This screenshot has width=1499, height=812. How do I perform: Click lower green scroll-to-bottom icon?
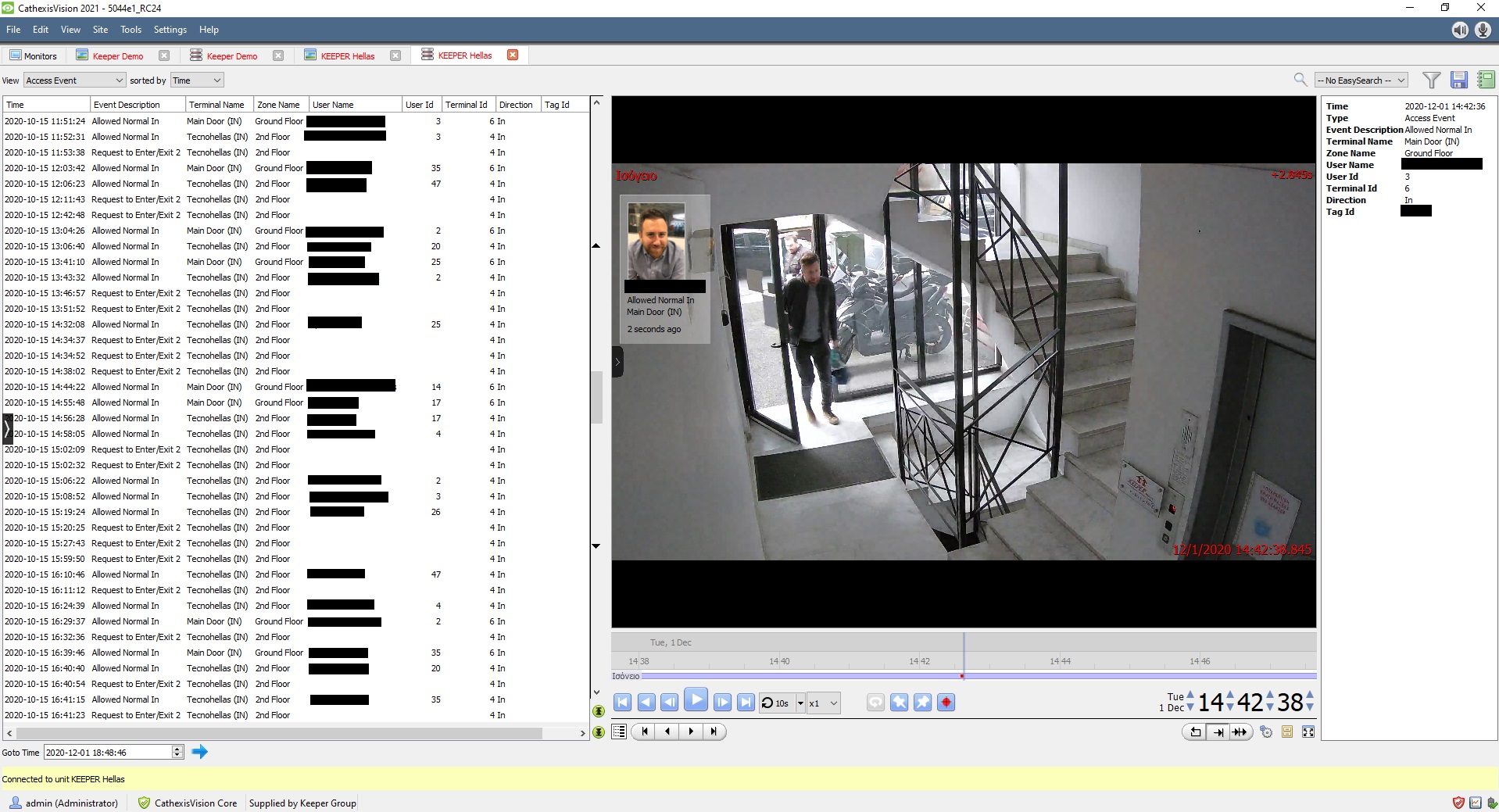599,732
